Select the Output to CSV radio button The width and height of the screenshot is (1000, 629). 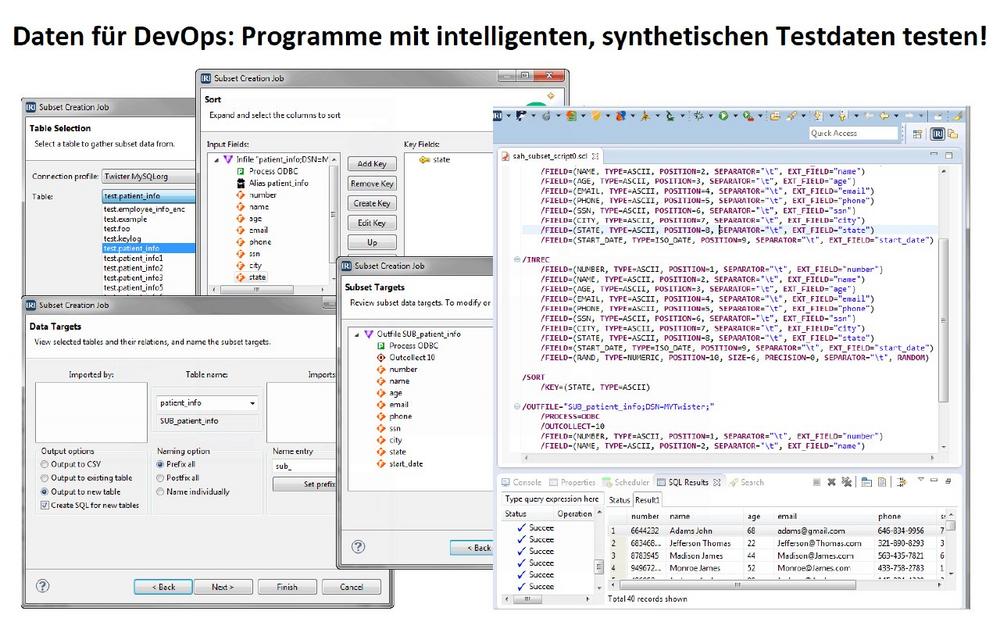coord(44,464)
